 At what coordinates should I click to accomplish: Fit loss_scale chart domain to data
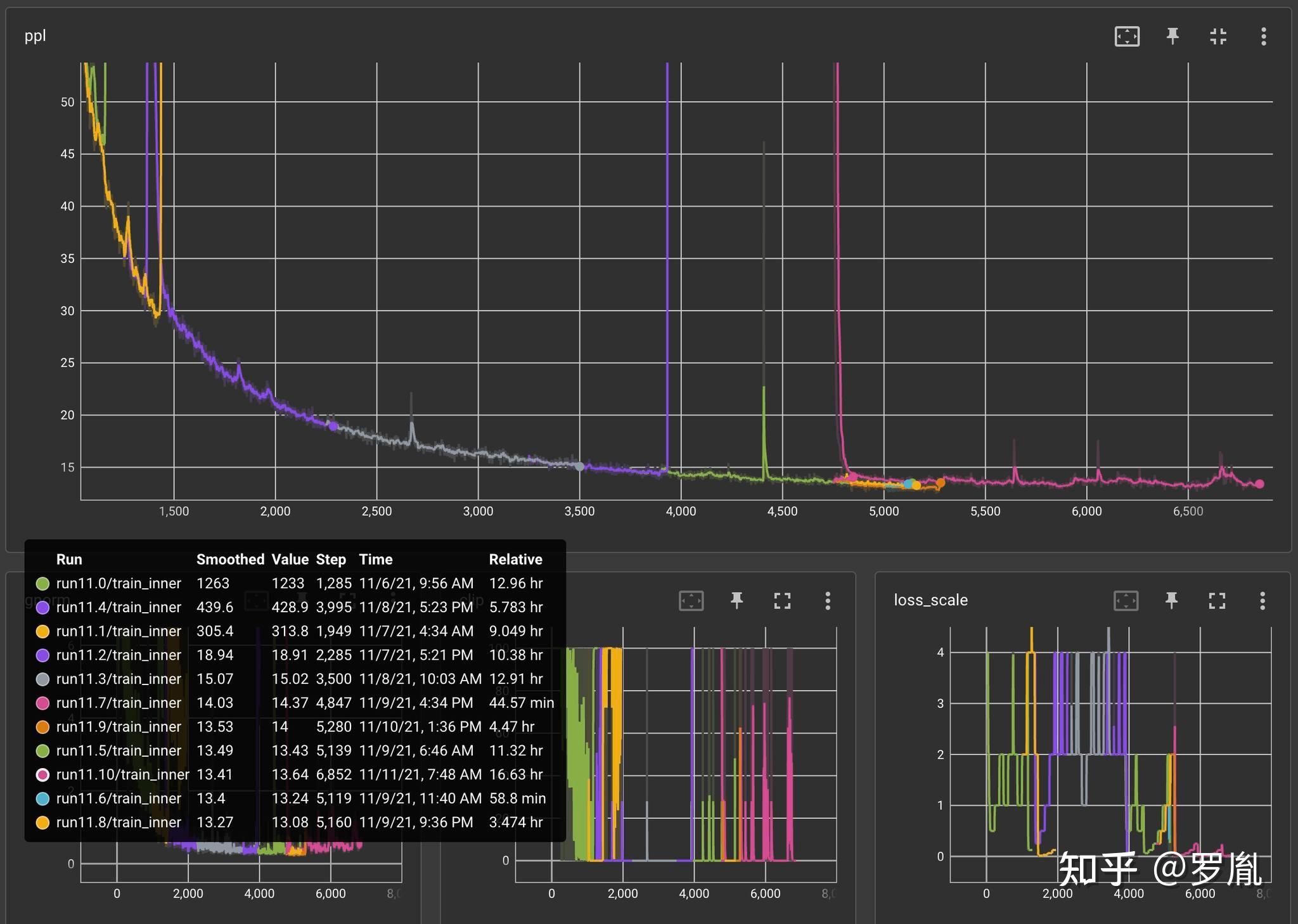(x=1126, y=600)
